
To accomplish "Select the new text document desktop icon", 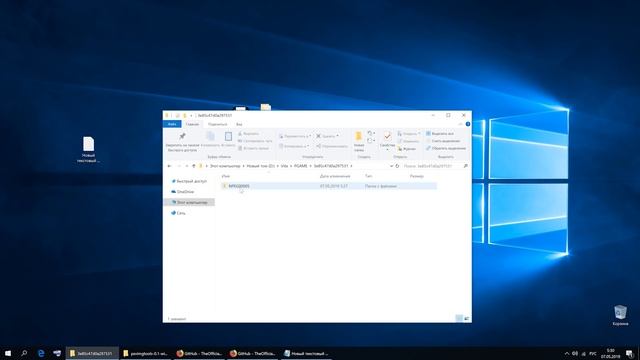I will (x=89, y=150).
